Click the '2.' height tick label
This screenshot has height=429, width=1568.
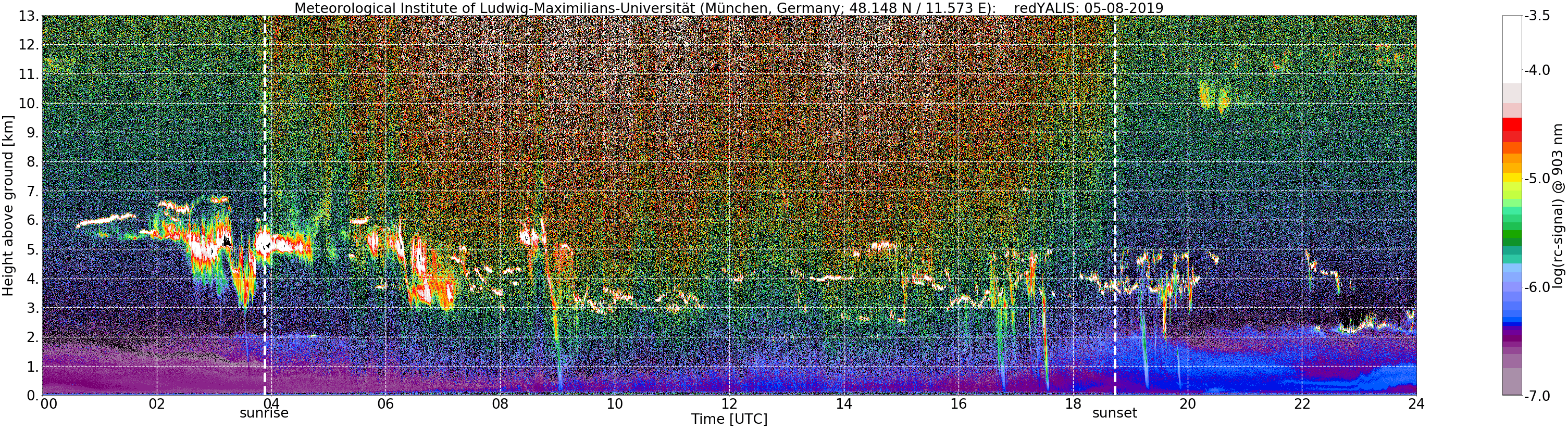pos(33,337)
